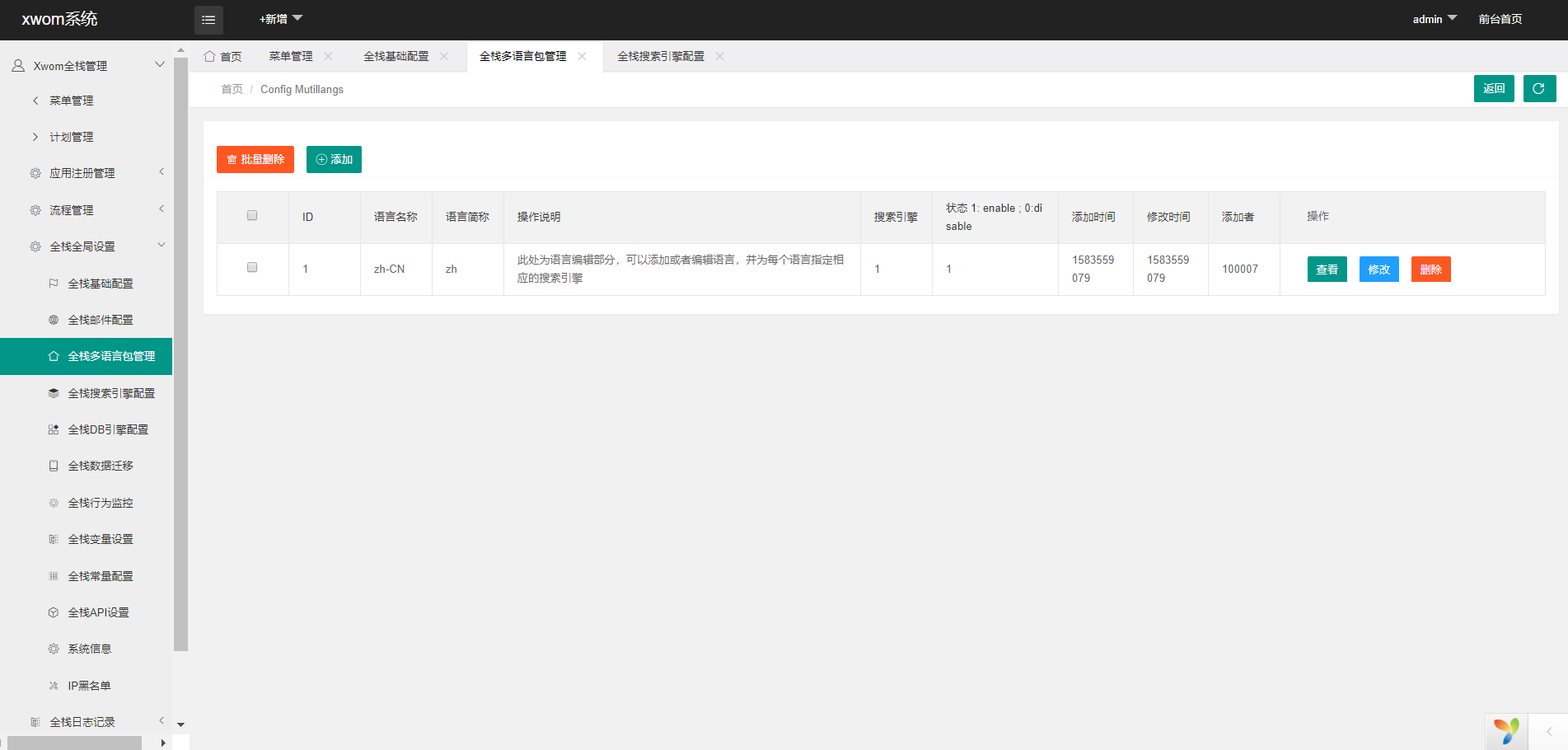Open 菜单管理 in the sidebar

72,101
